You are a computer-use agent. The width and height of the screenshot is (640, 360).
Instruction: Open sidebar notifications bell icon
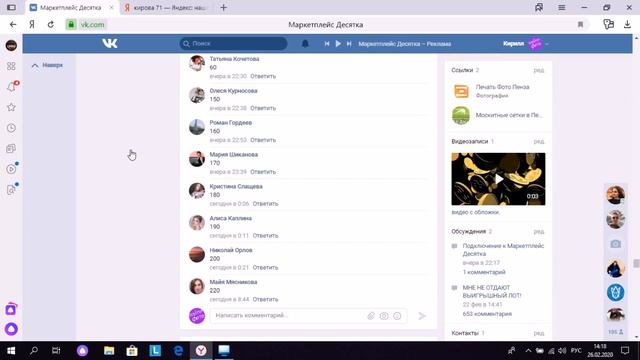tap(11, 87)
